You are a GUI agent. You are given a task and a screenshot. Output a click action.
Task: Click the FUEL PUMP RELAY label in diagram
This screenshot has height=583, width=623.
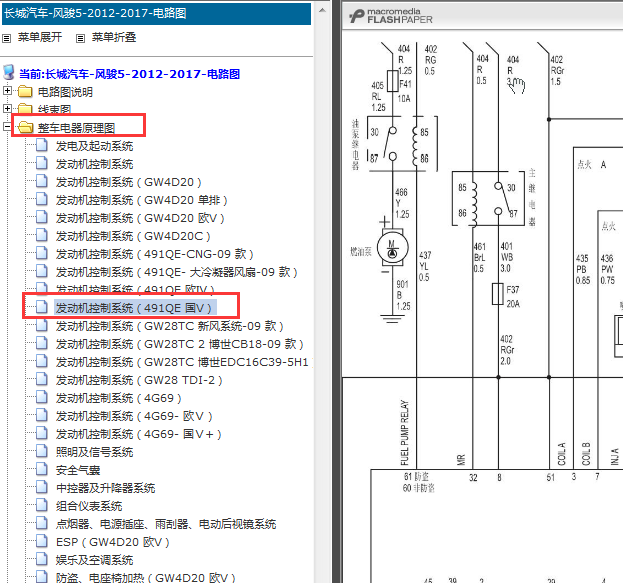tap(405, 432)
